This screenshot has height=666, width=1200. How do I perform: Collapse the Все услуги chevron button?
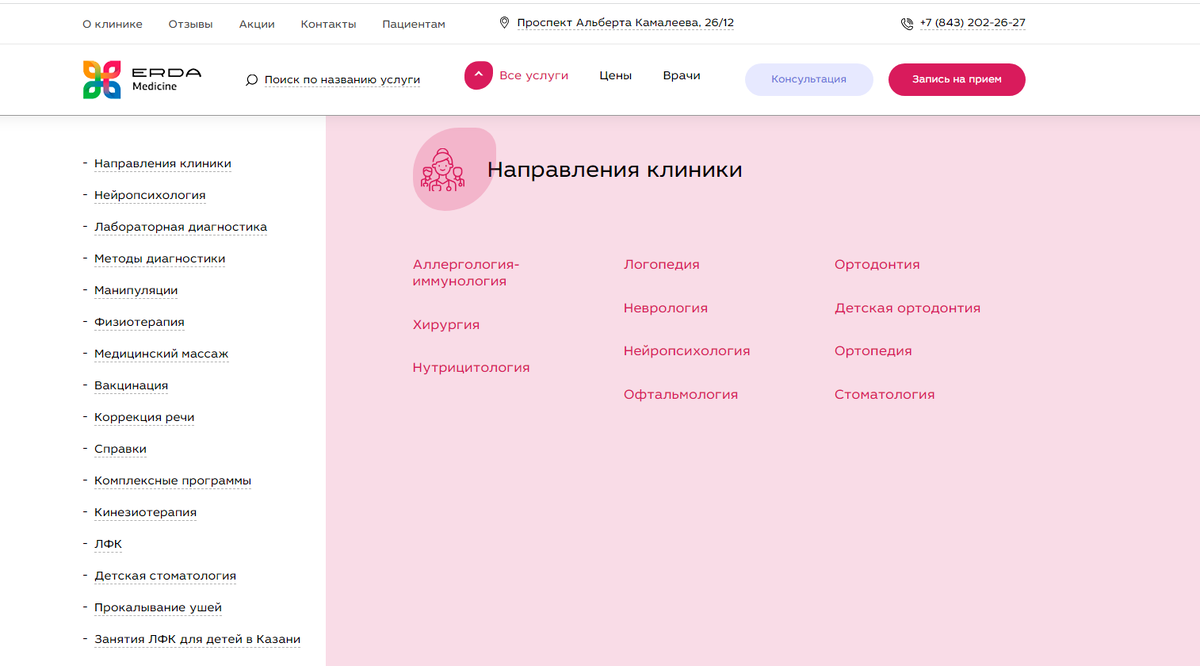478,75
